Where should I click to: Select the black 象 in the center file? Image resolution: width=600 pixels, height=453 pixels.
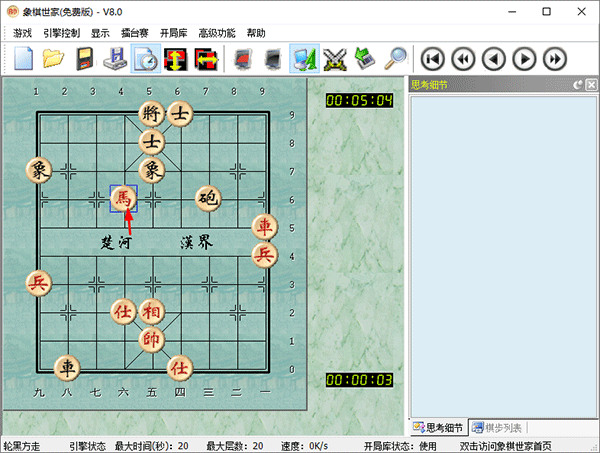pyautogui.click(x=152, y=170)
